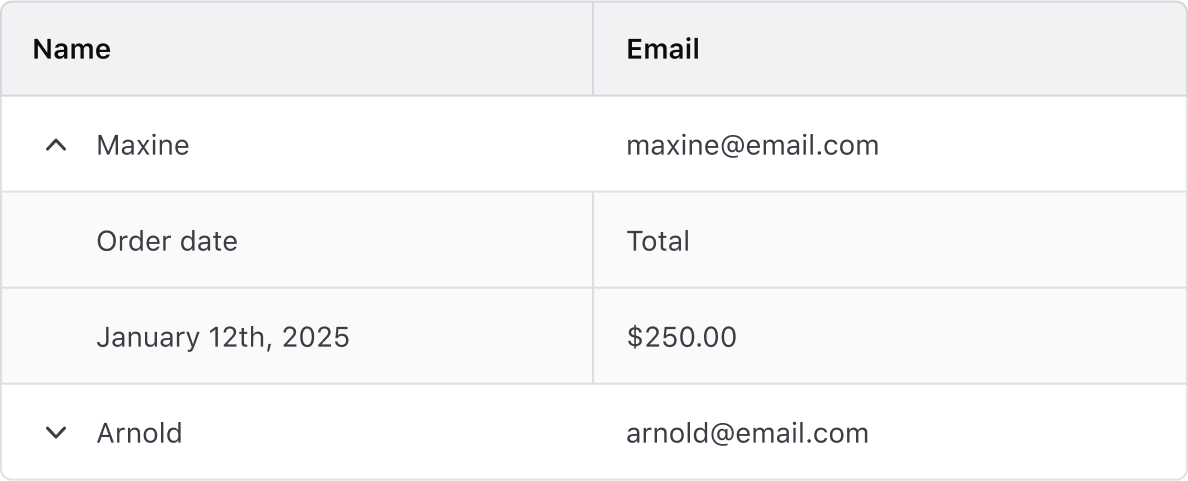
Task: Collapse Maxine's row using the up chevron
Action: (x=57, y=145)
